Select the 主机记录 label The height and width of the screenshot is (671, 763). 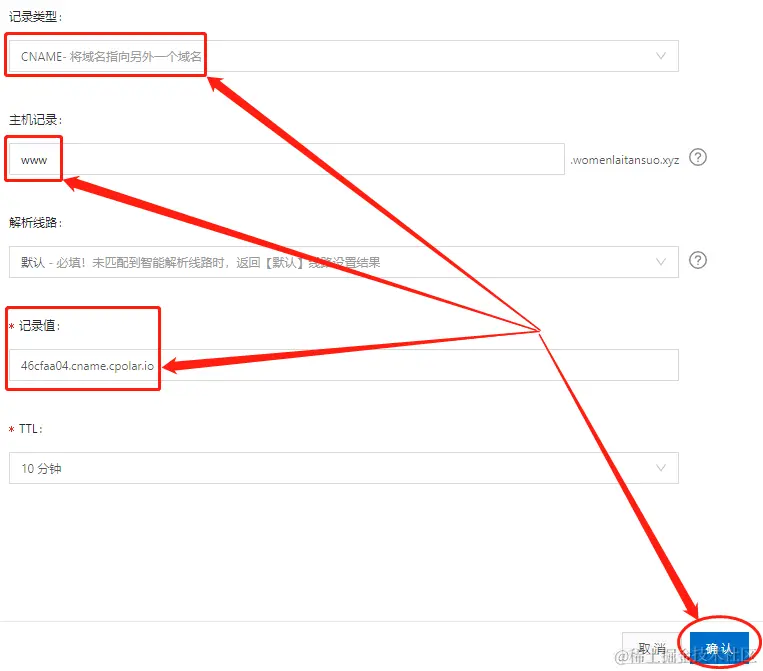35,120
